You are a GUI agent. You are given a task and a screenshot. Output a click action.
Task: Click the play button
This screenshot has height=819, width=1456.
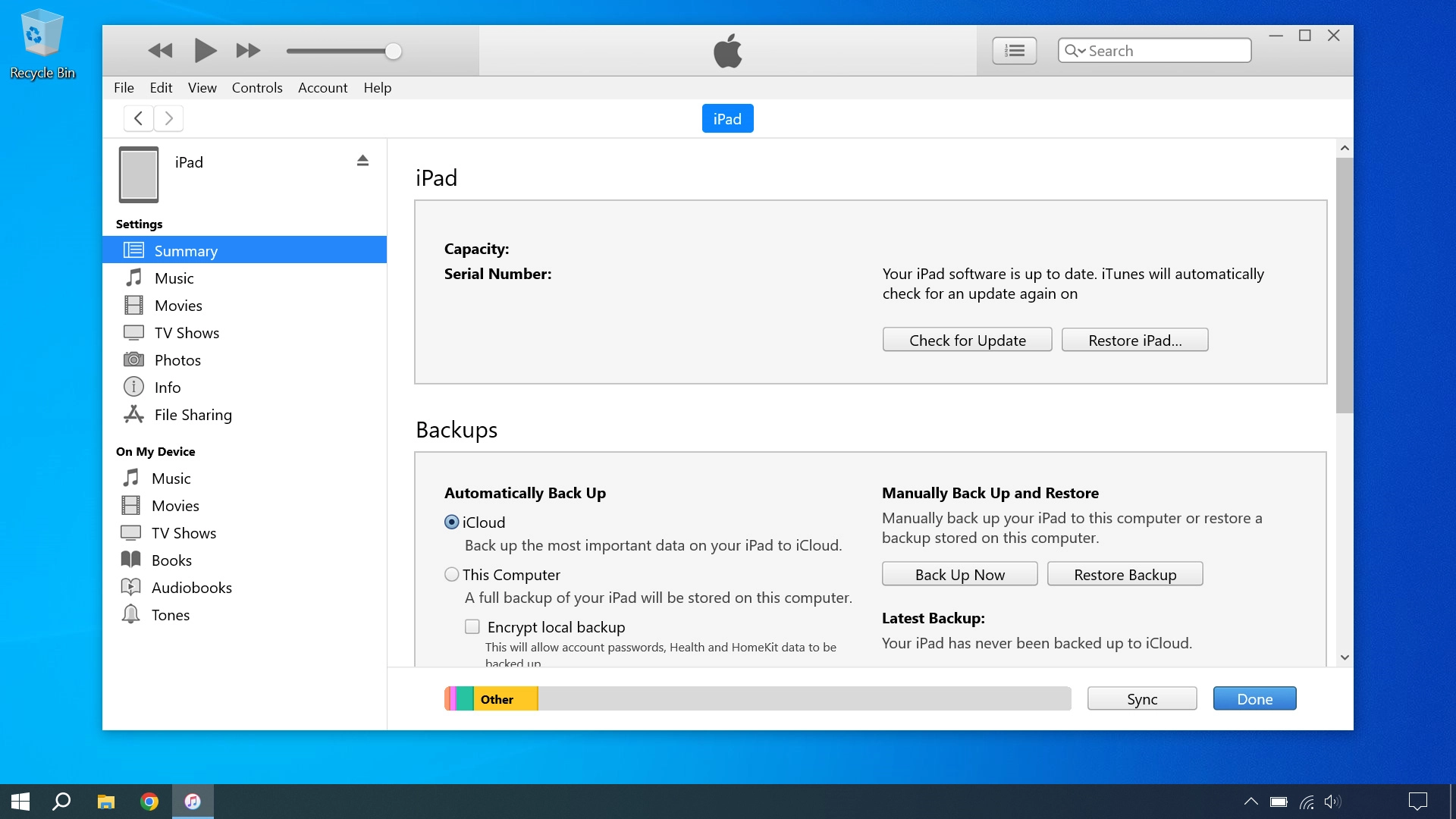point(205,51)
